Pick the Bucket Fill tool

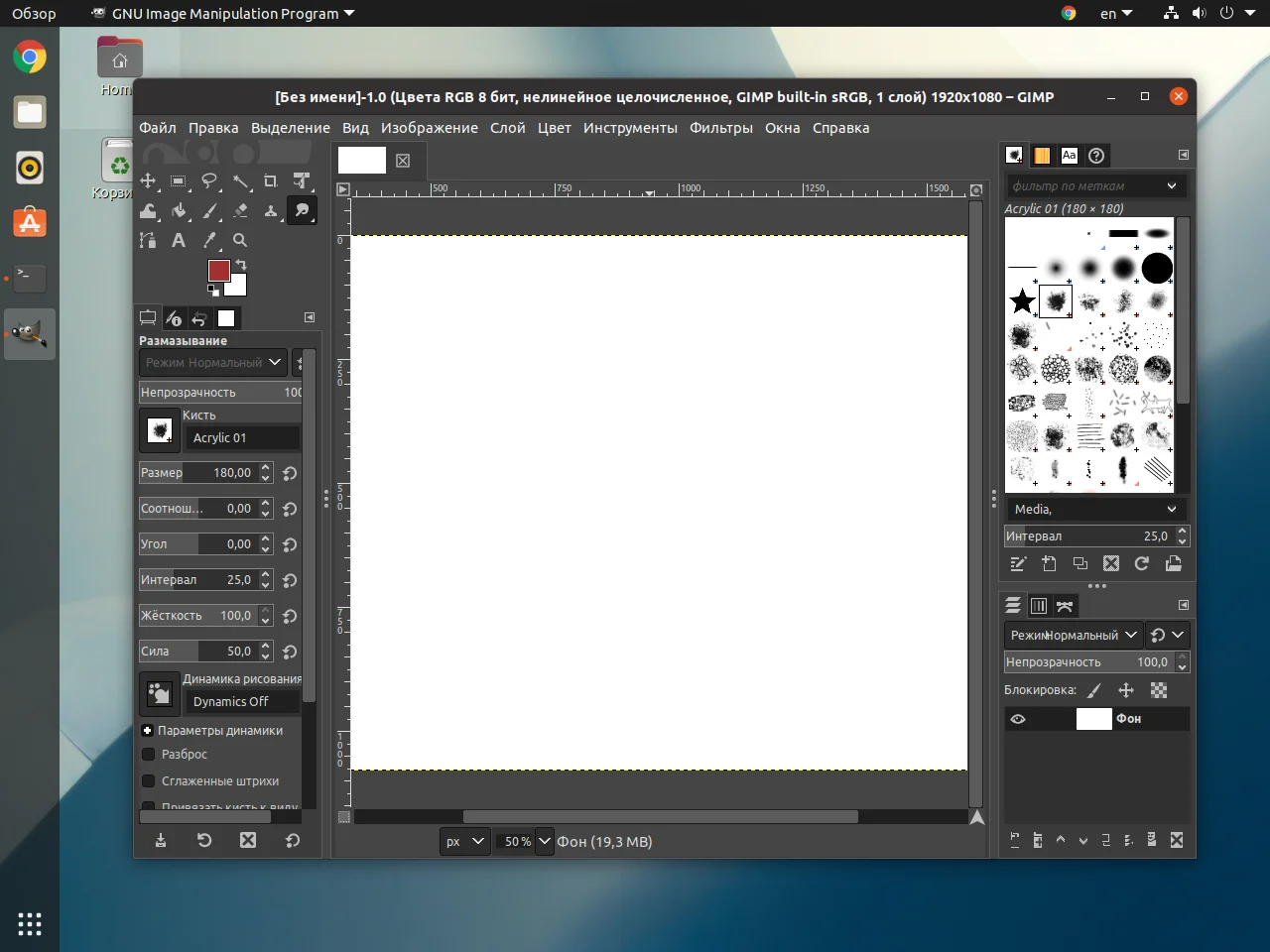click(179, 211)
